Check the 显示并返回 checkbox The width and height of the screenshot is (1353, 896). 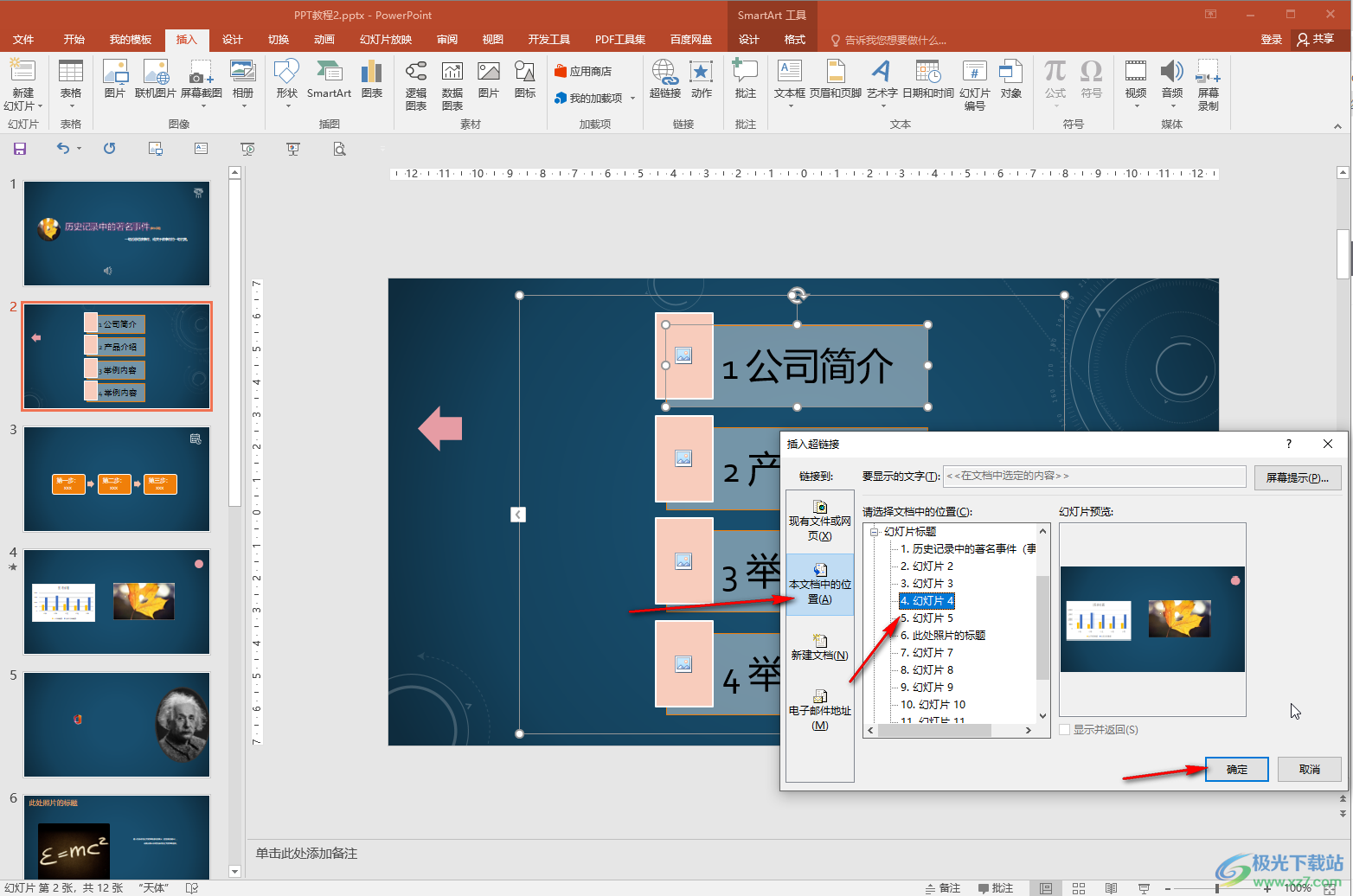click(x=1065, y=730)
